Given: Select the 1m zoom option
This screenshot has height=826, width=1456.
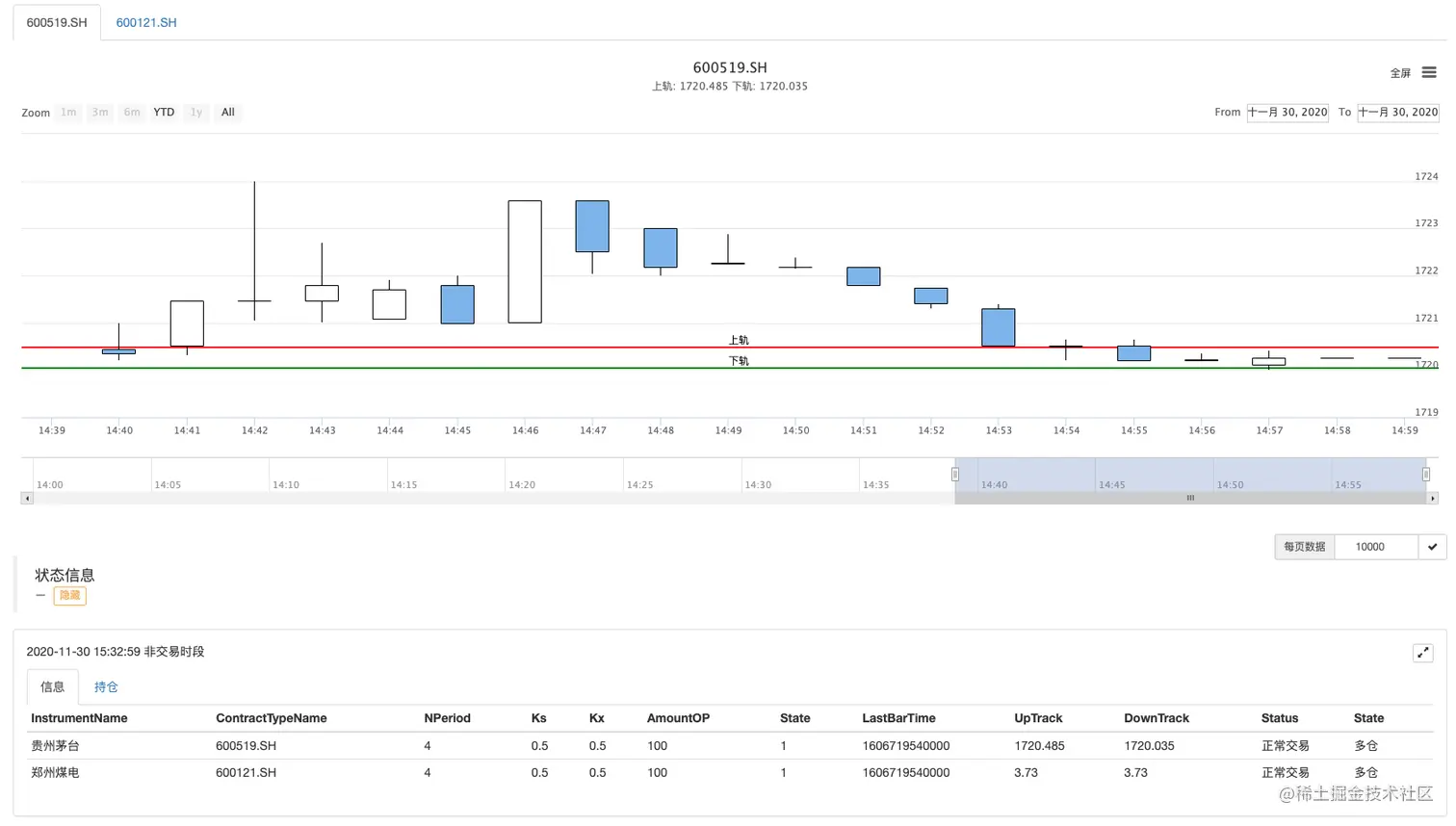Looking at the screenshot, I should [68, 113].
